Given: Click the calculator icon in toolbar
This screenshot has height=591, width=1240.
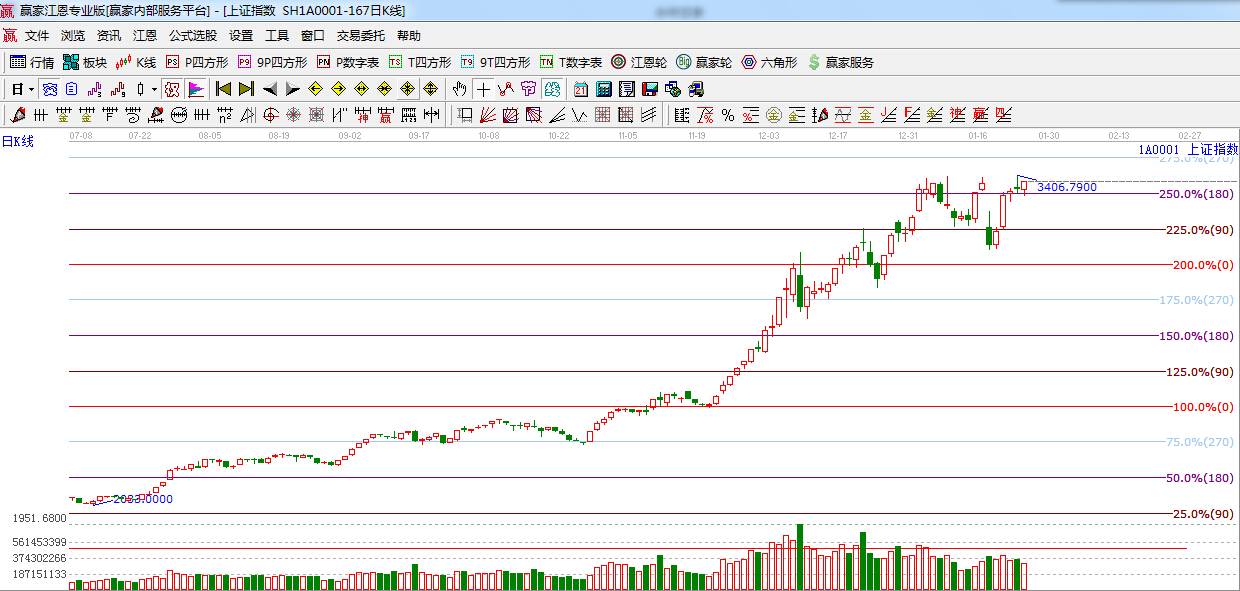Looking at the screenshot, I should (604, 89).
